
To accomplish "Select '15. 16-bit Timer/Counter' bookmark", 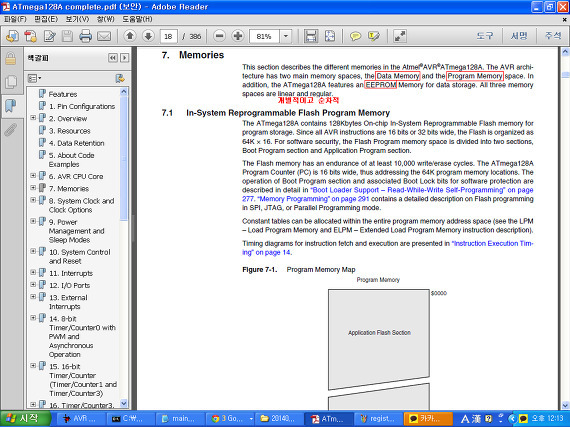I will click(x=83, y=380).
